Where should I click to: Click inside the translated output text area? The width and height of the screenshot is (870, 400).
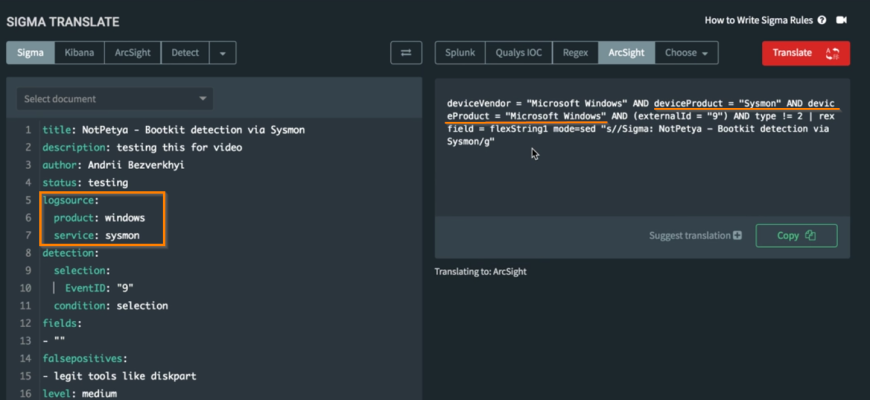coord(640,180)
